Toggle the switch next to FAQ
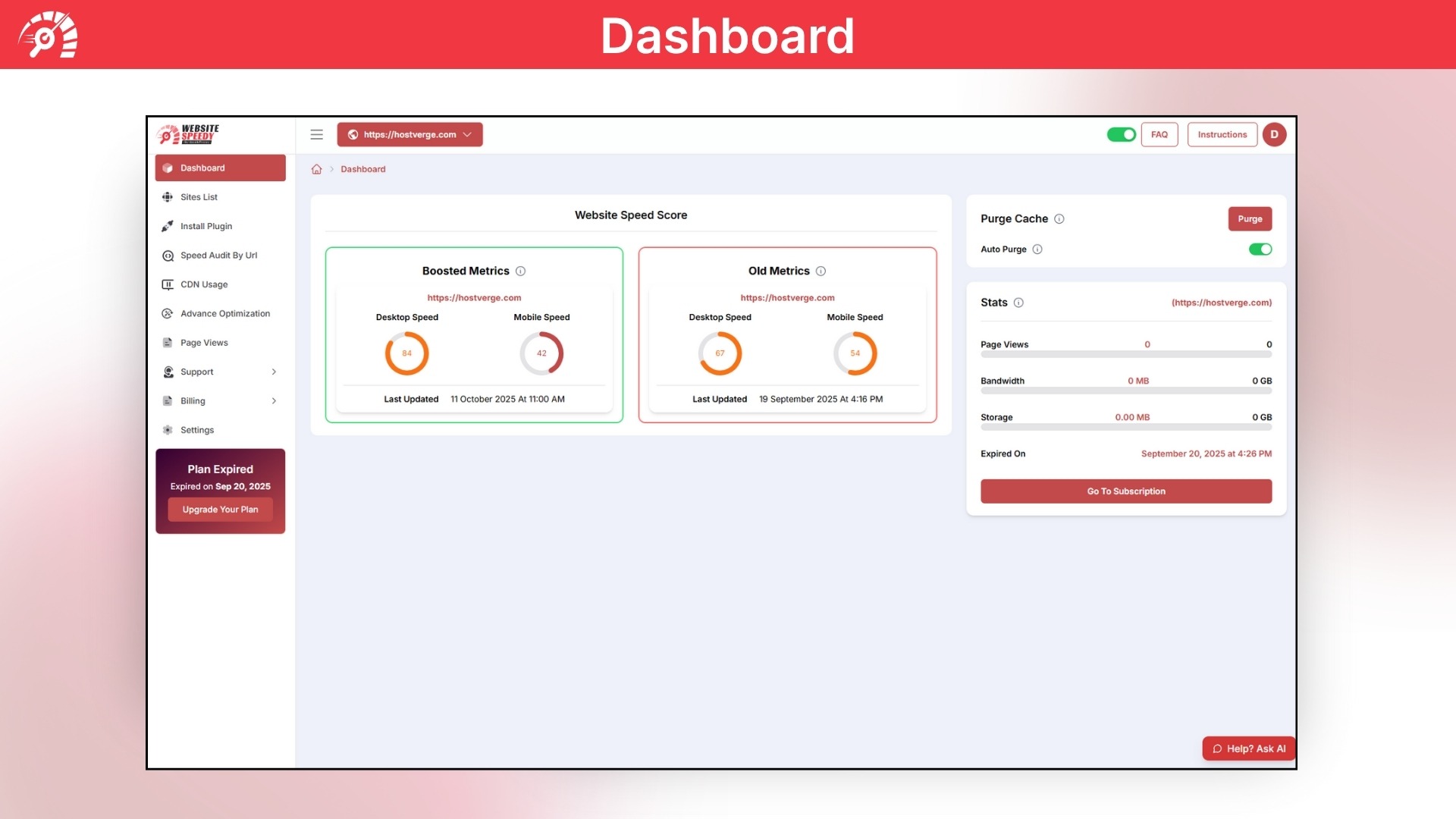The width and height of the screenshot is (1456, 819). (x=1122, y=134)
